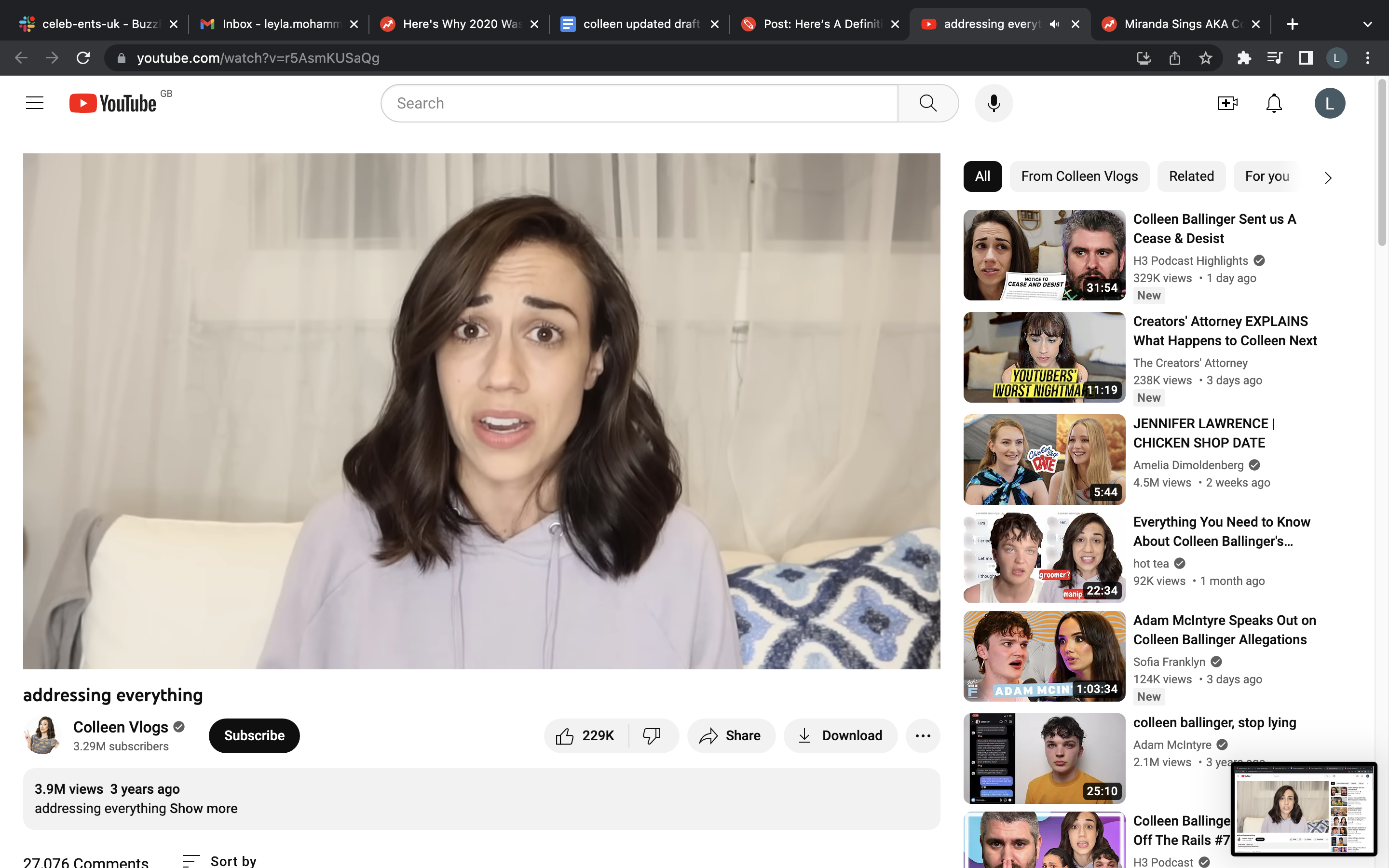Click the install app icon in address bar
Viewport: 1389px width, 868px height.
(x=1144, y=58)
